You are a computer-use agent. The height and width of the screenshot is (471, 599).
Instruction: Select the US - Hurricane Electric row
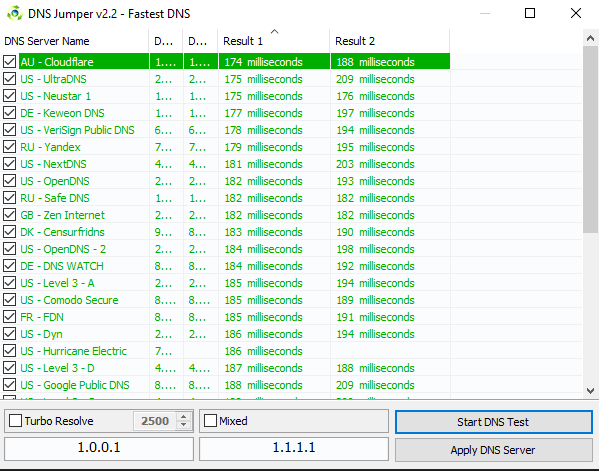pyautogui.click(x=226, y=351)
